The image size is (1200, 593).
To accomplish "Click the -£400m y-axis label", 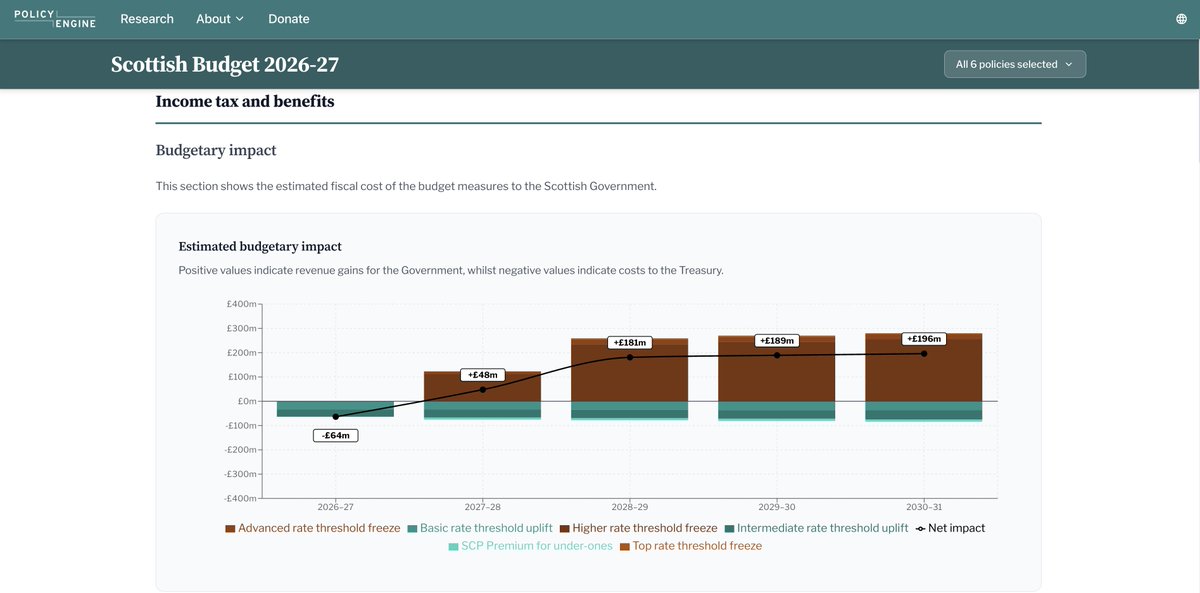I will coord(240,498).
